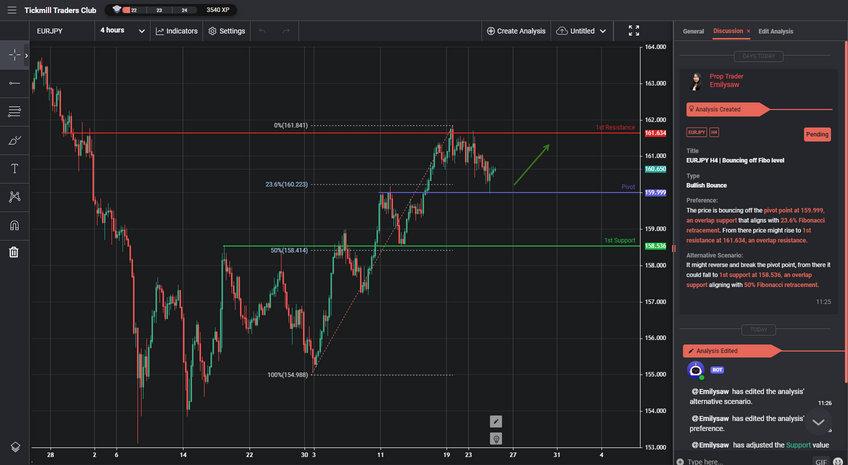This screenshot has width=848, height=465.
Task: Click the @Emilysaw mention at 11:26
Action: point(710,391)
